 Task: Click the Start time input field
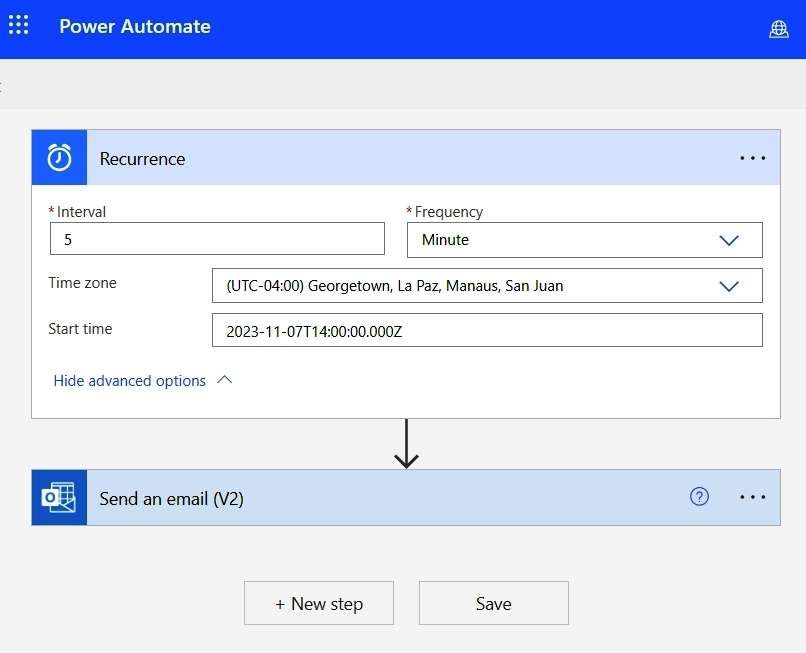(487, 330)
